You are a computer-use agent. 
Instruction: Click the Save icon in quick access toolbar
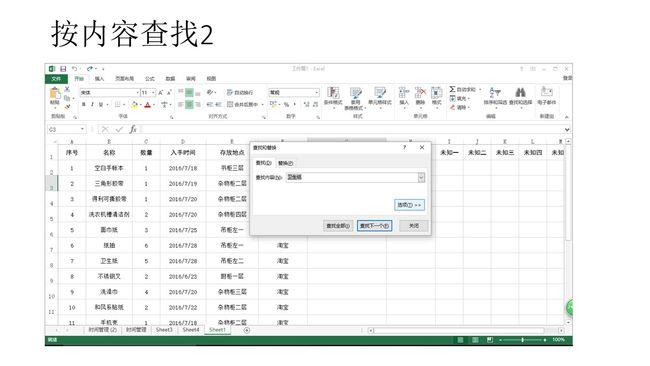[63, 69]
